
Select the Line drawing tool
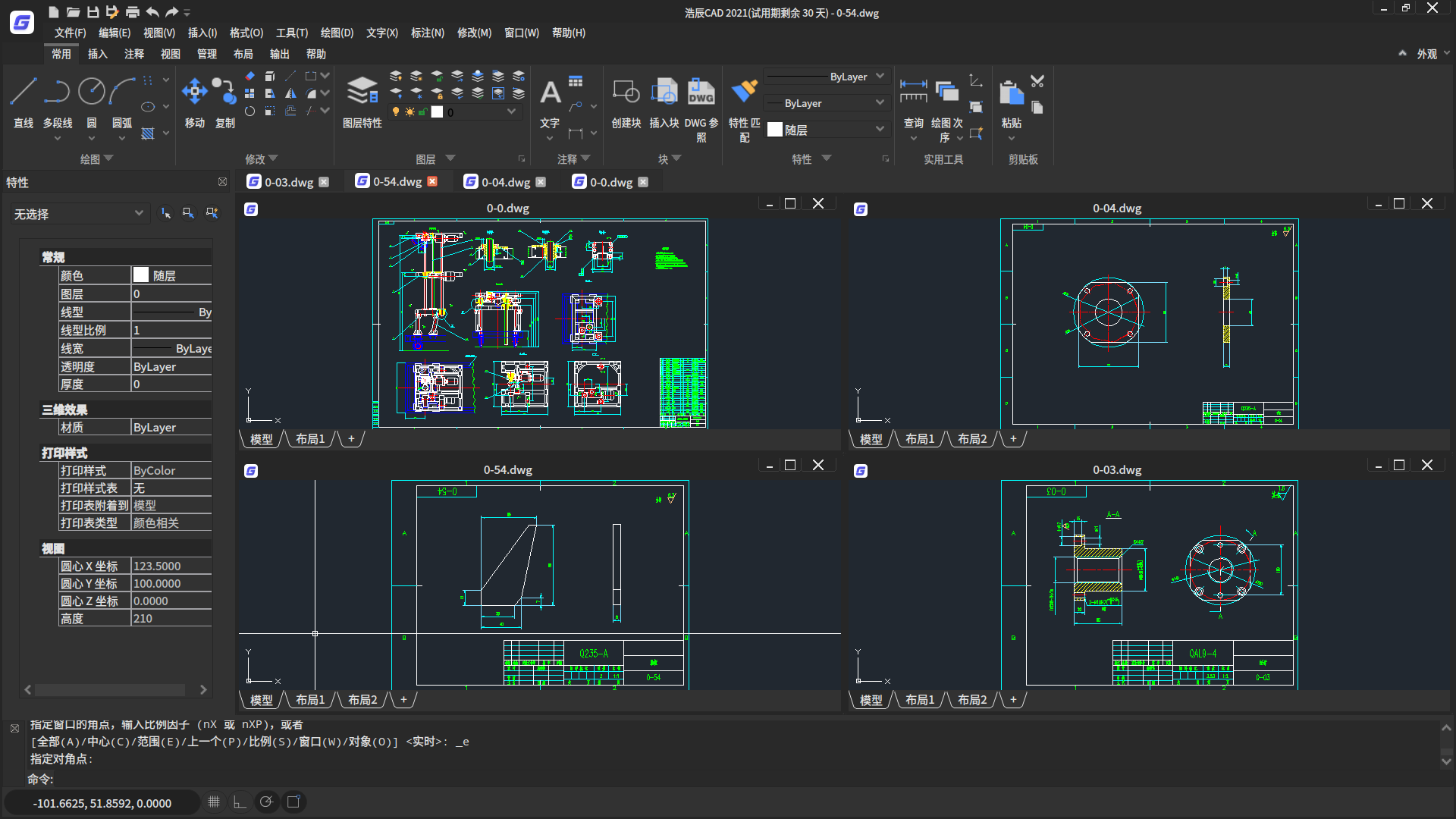(x=23, y=93)
